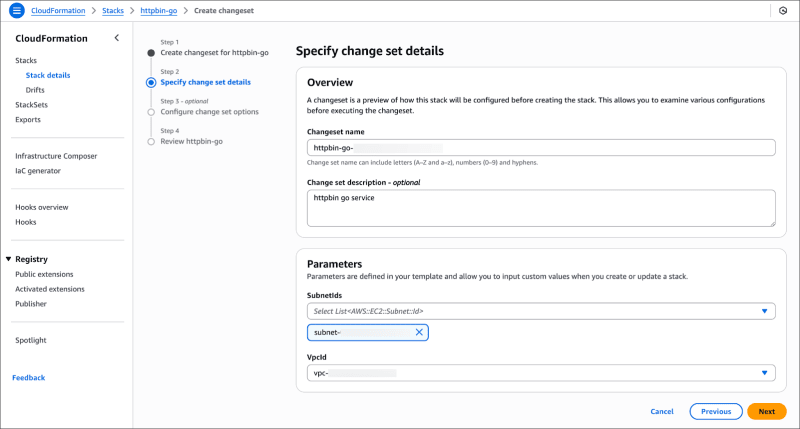Open Infrastructure Composer in sidebar

point(56,156)
